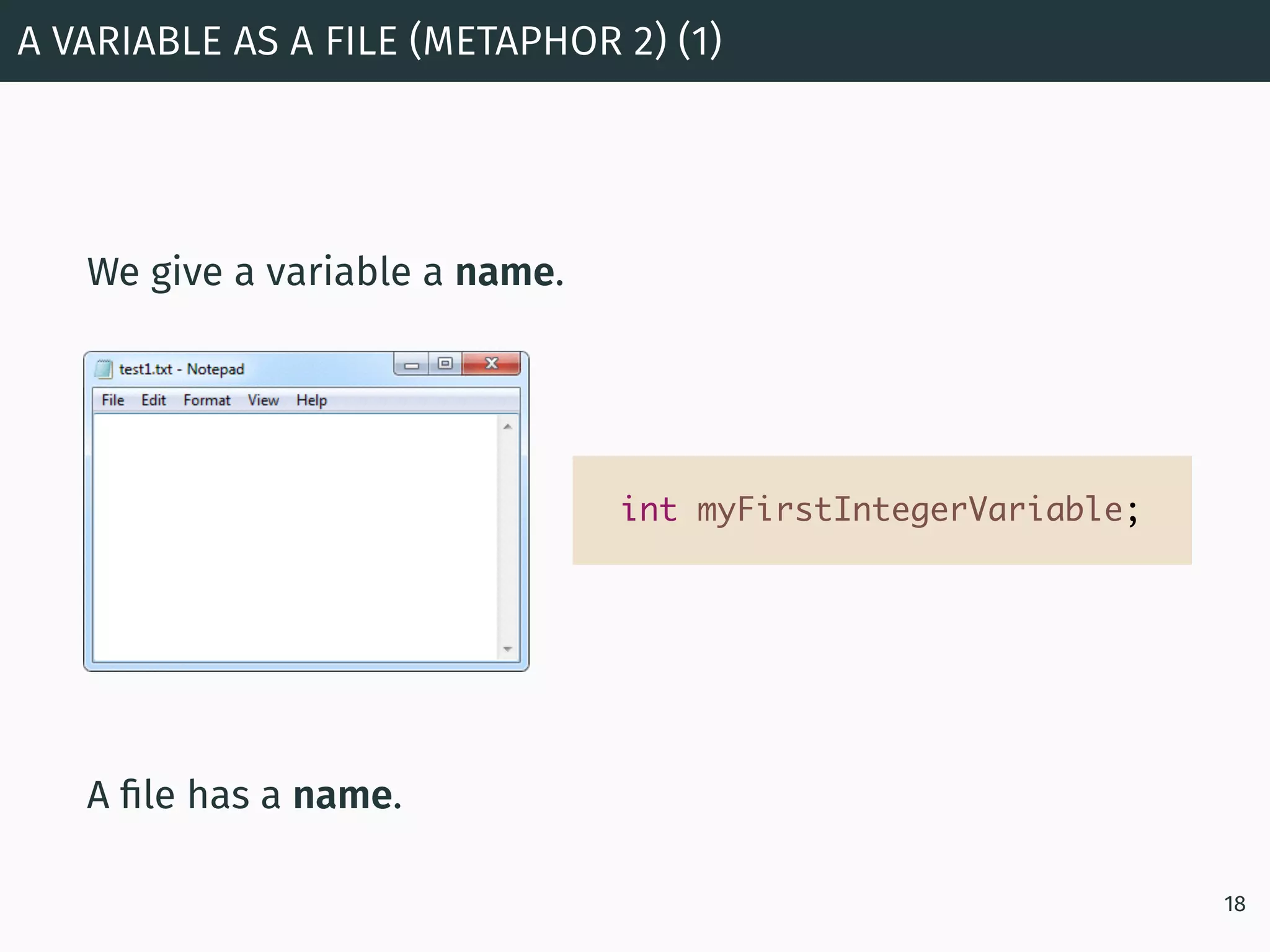The image size is (1270, 952).
Task: Open the File menu in Notepad
Action: (x=113, y=400)
